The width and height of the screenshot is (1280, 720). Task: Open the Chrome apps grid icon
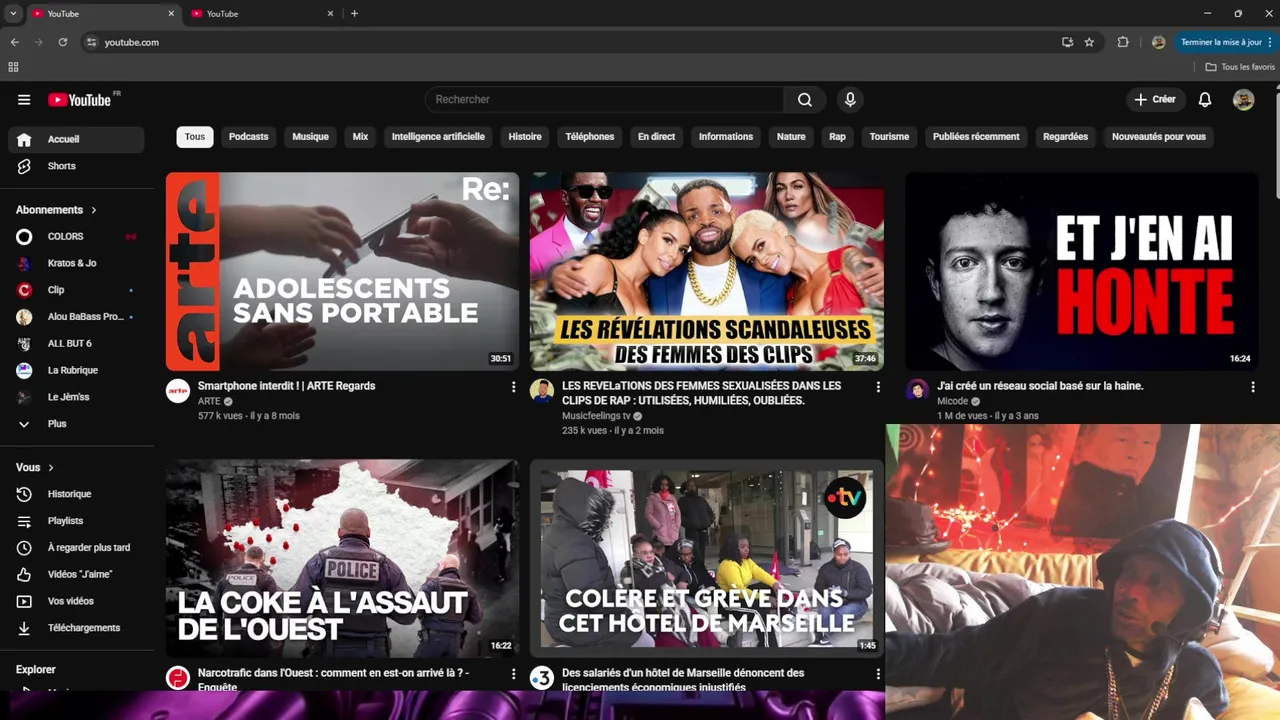tap(13, 67)
